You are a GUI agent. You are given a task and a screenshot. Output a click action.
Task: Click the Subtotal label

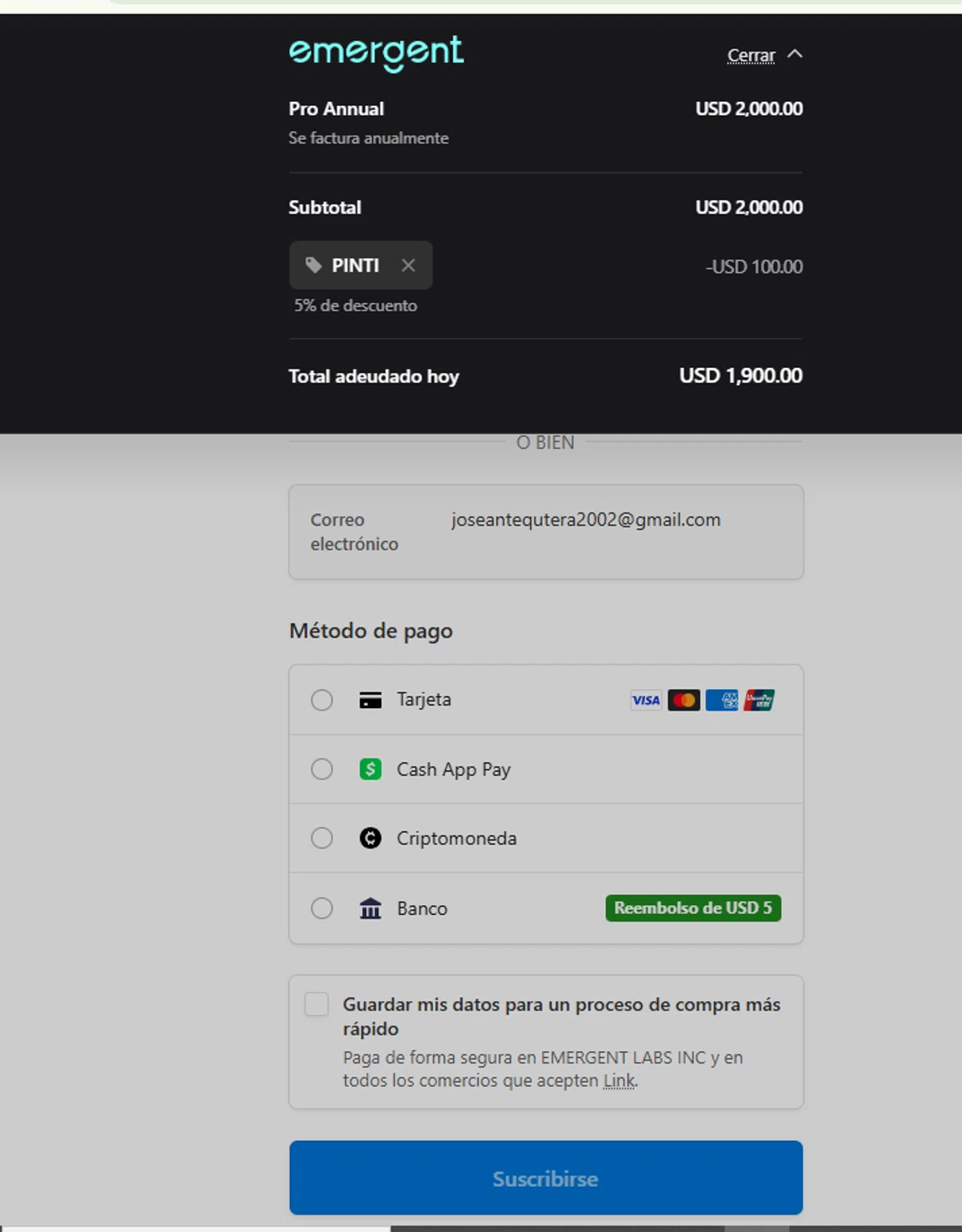click(325, 207)
